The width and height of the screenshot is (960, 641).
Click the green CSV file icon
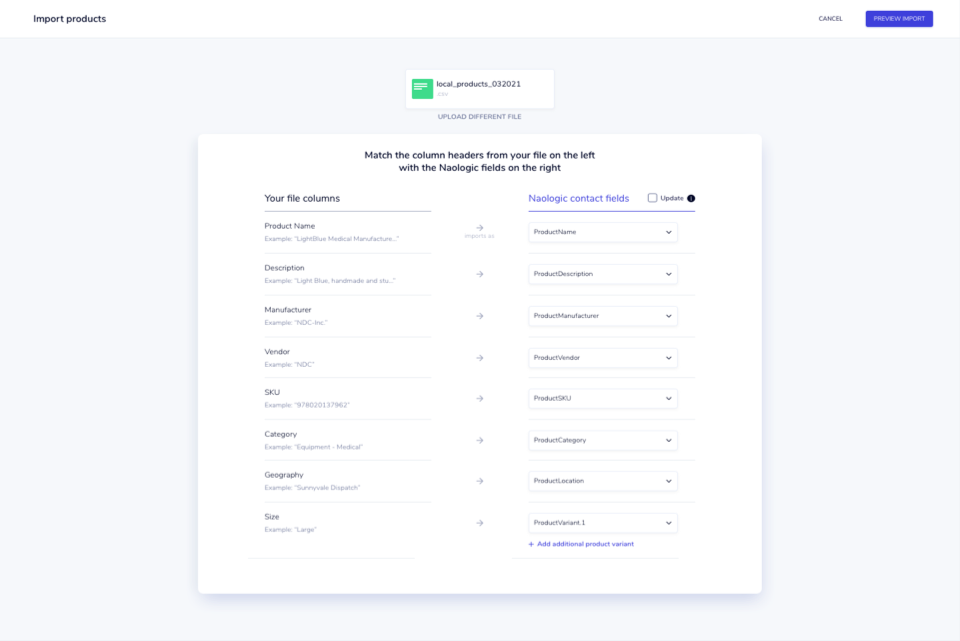point(422,89)
